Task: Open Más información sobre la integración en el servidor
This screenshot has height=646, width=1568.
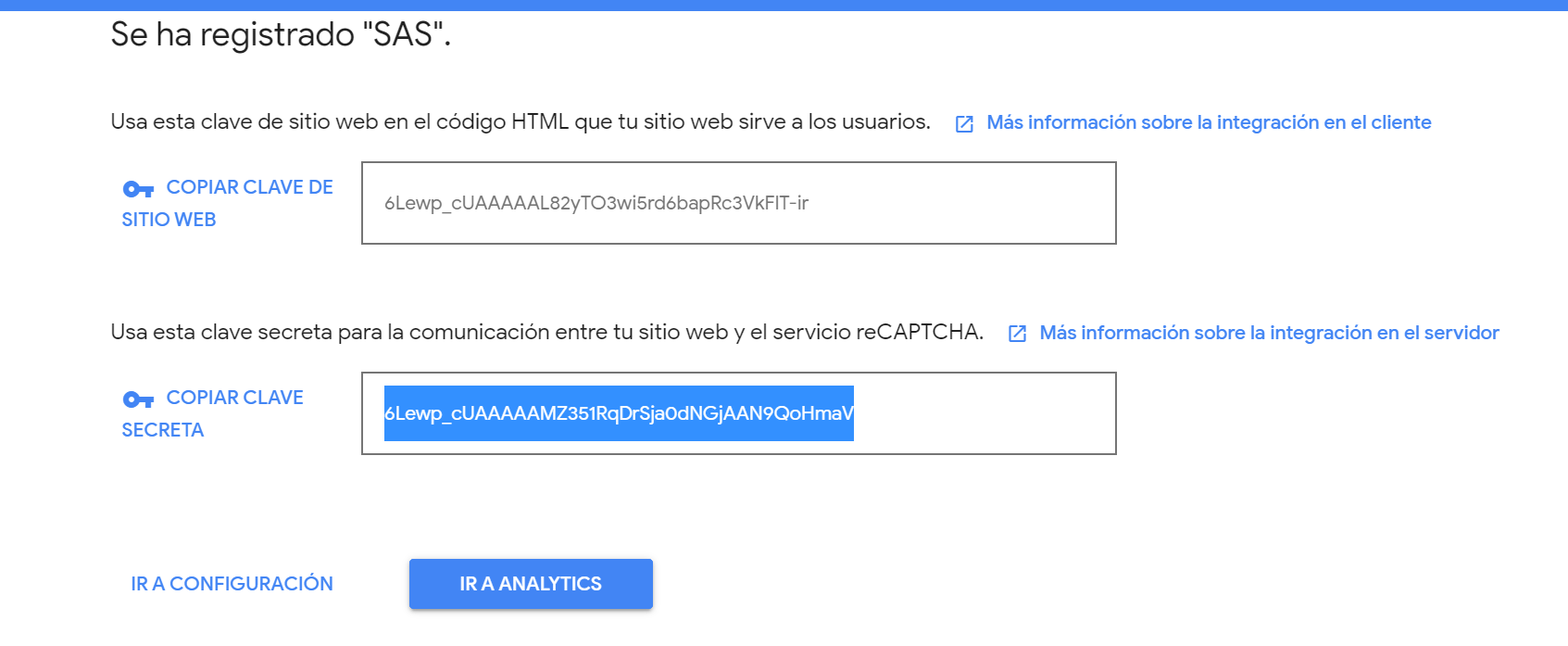Action: click(1269, 333)
